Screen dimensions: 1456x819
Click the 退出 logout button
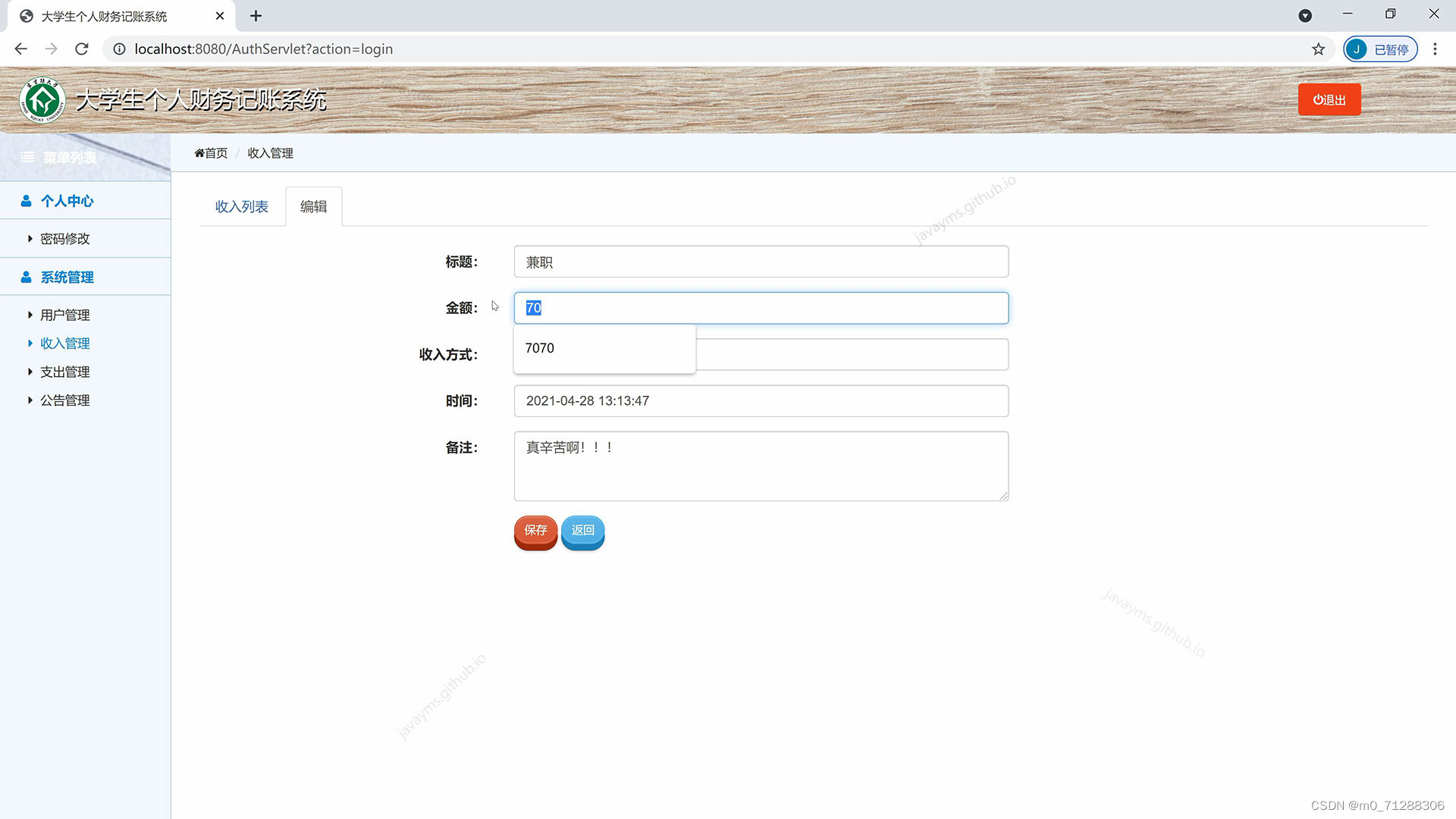(x=1329, y=99)
